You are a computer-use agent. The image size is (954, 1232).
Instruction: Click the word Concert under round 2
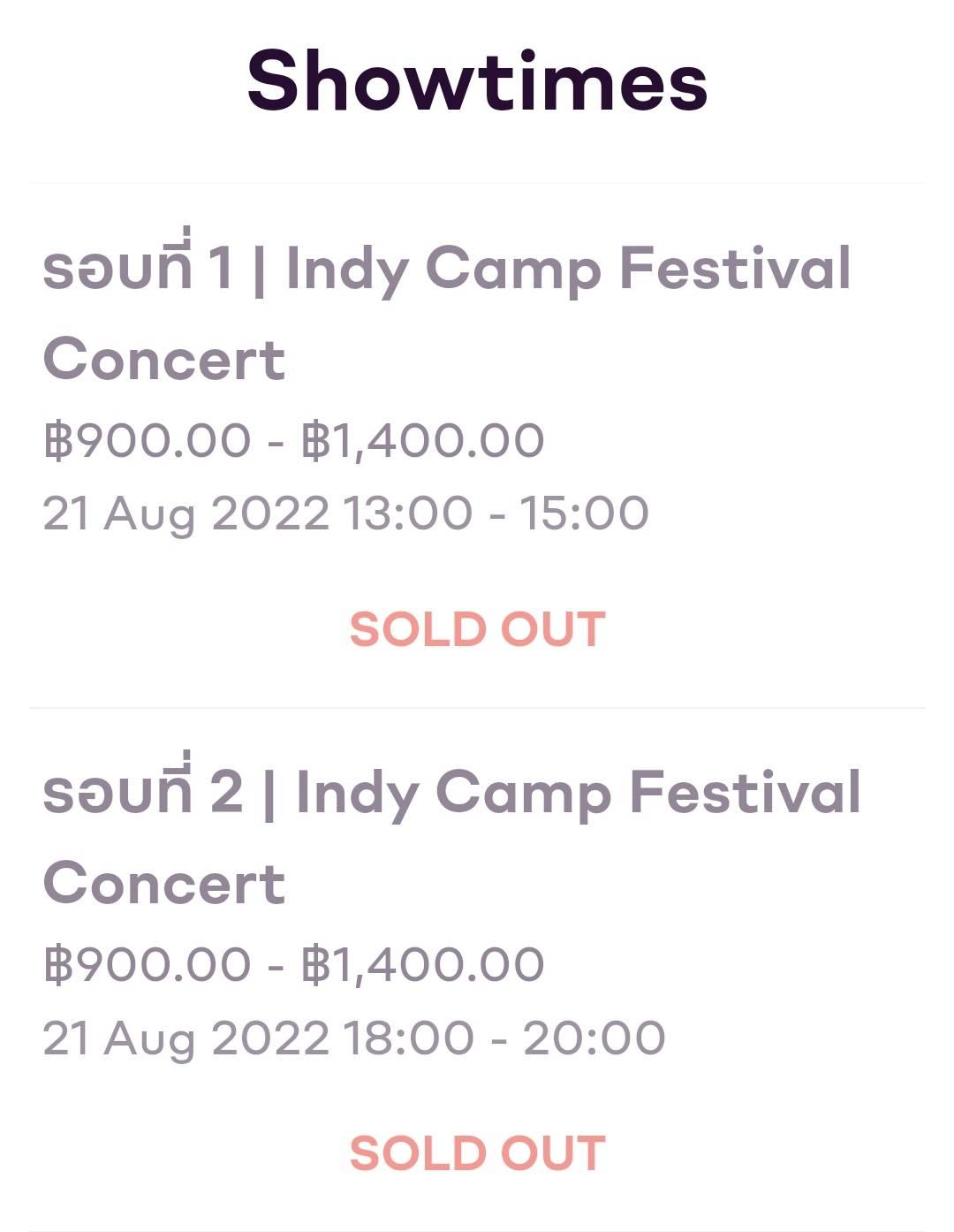point(164,884)
